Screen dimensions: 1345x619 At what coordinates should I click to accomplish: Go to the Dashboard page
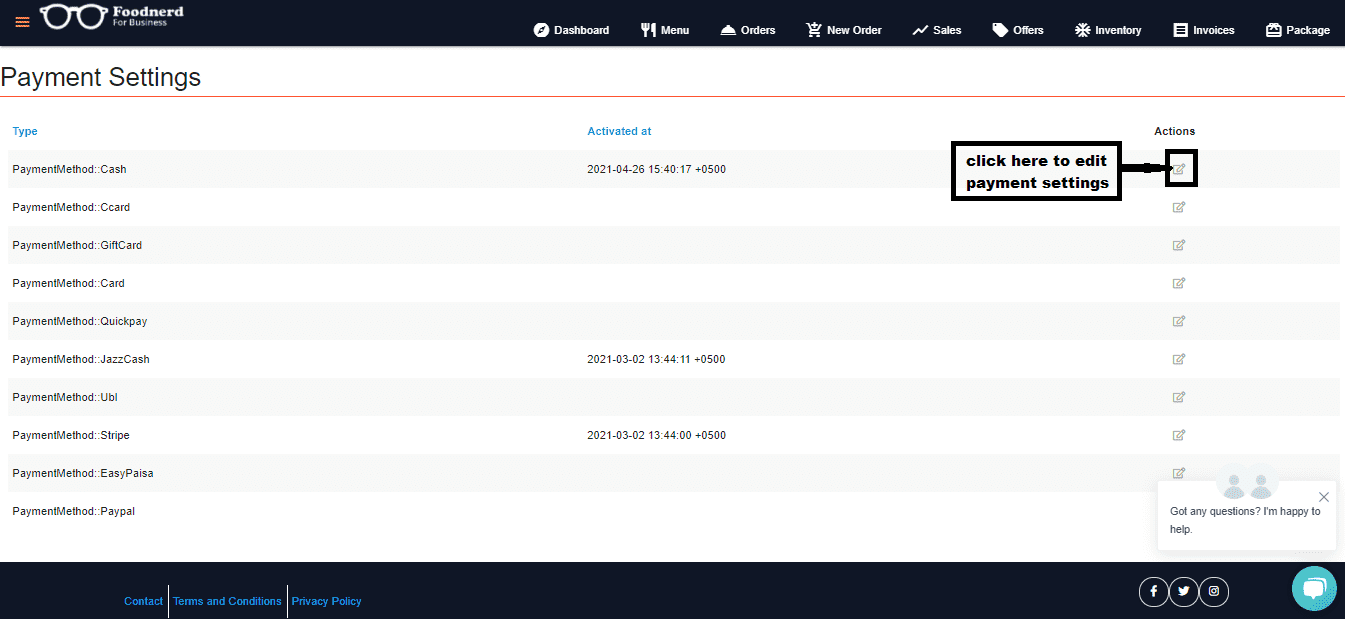tap(571, 30)
